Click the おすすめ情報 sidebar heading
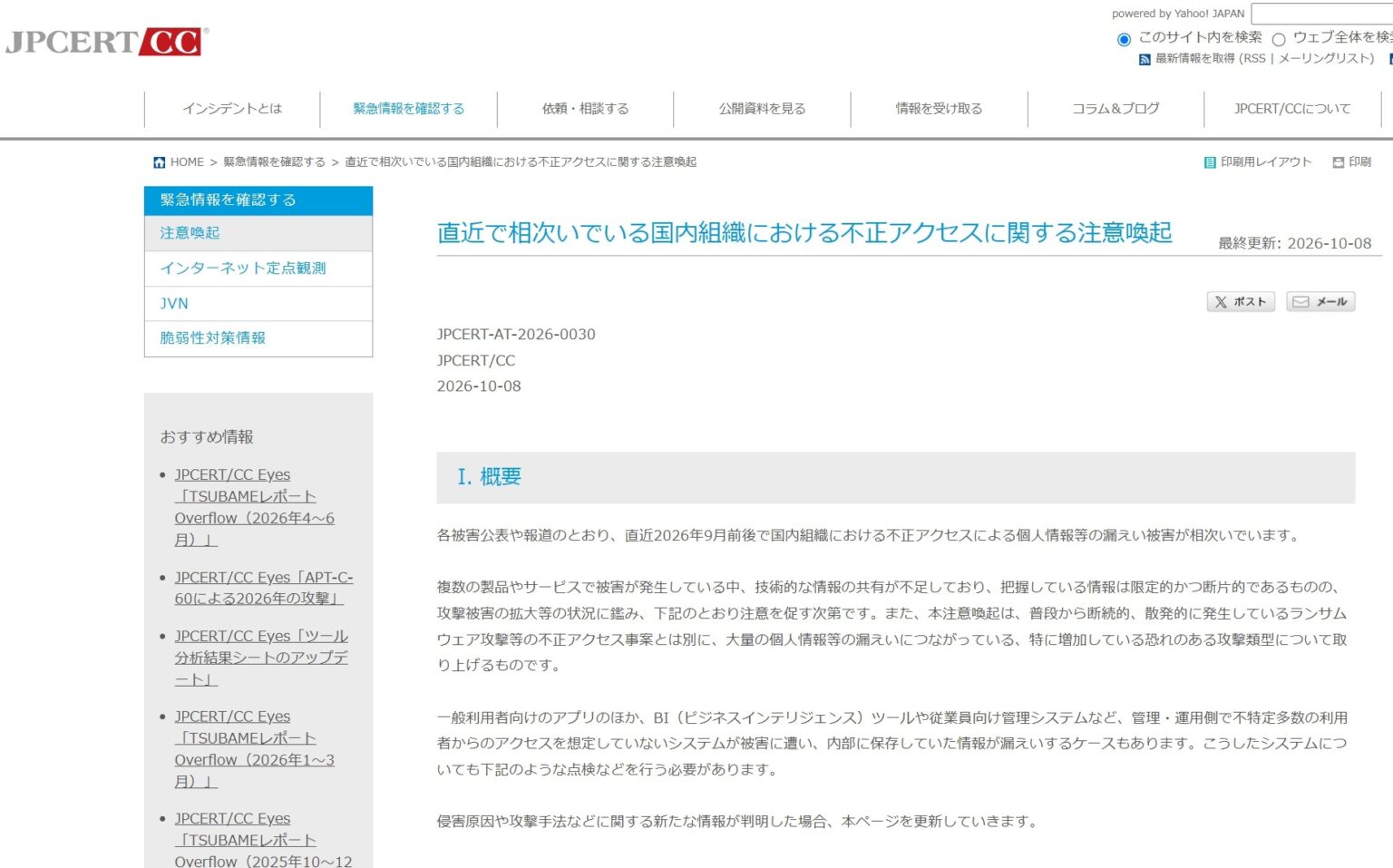The height and width of the screenshot is (868, 1393). (x=207, y=437)
